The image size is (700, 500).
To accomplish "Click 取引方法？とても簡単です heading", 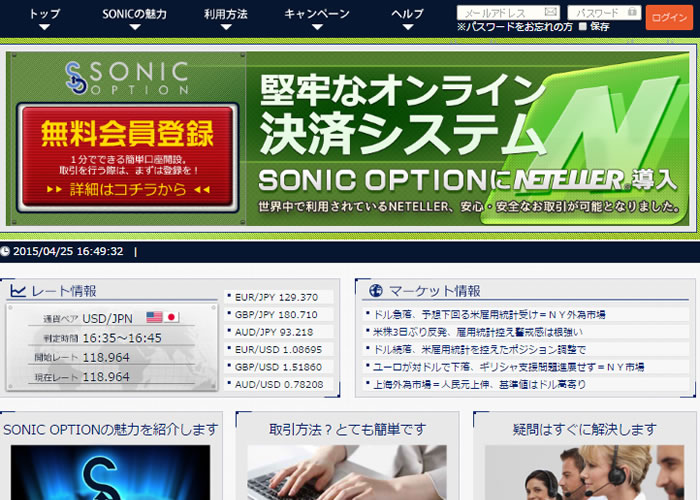I will click(x=347, y=429).
